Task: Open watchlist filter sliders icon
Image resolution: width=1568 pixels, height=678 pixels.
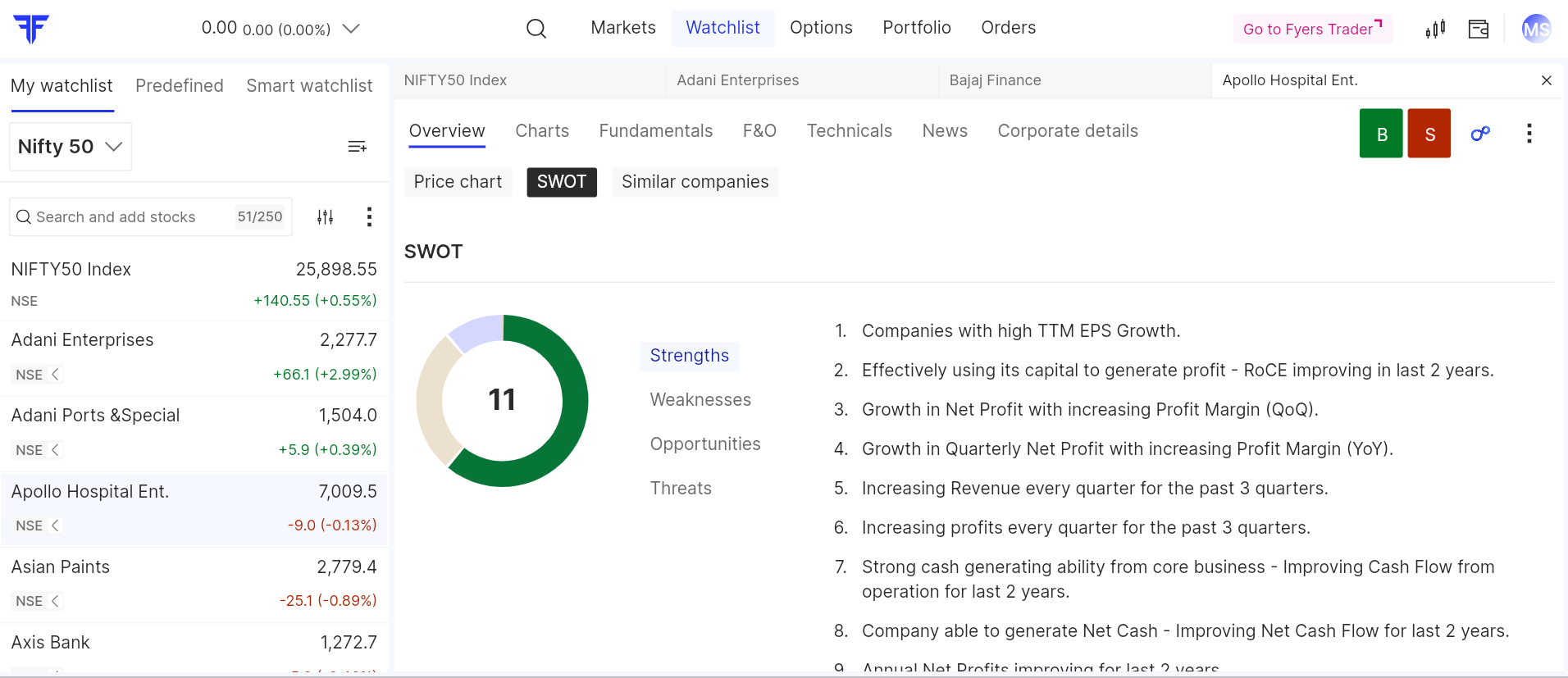Action: coord(326,217)
